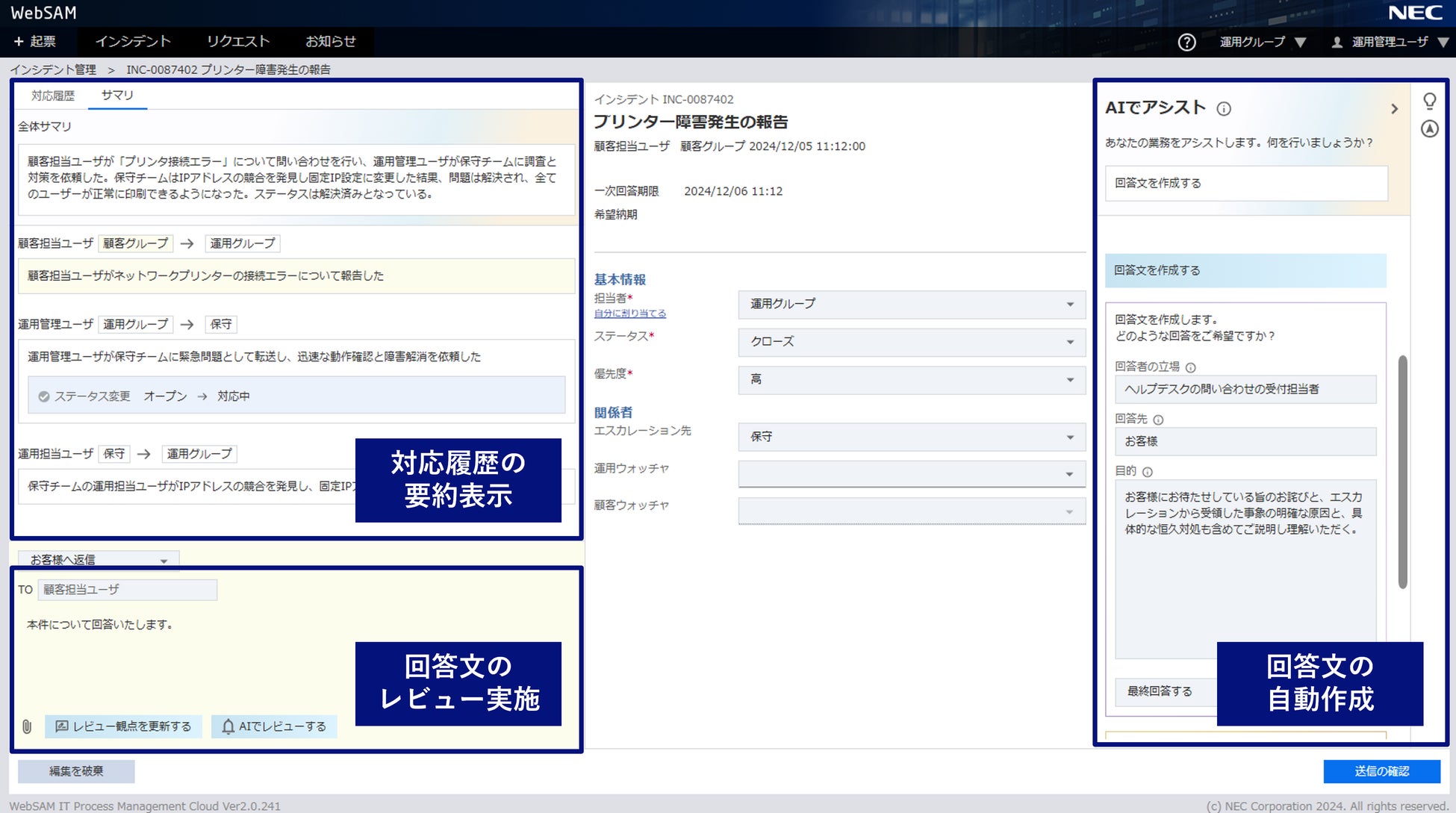
Task: Click the info icon next to AIでアシスト
Action: [1224, 109]
